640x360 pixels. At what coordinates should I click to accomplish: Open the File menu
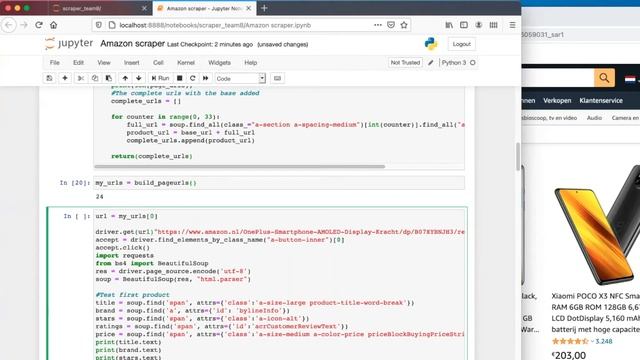click(x=55, y=62)
